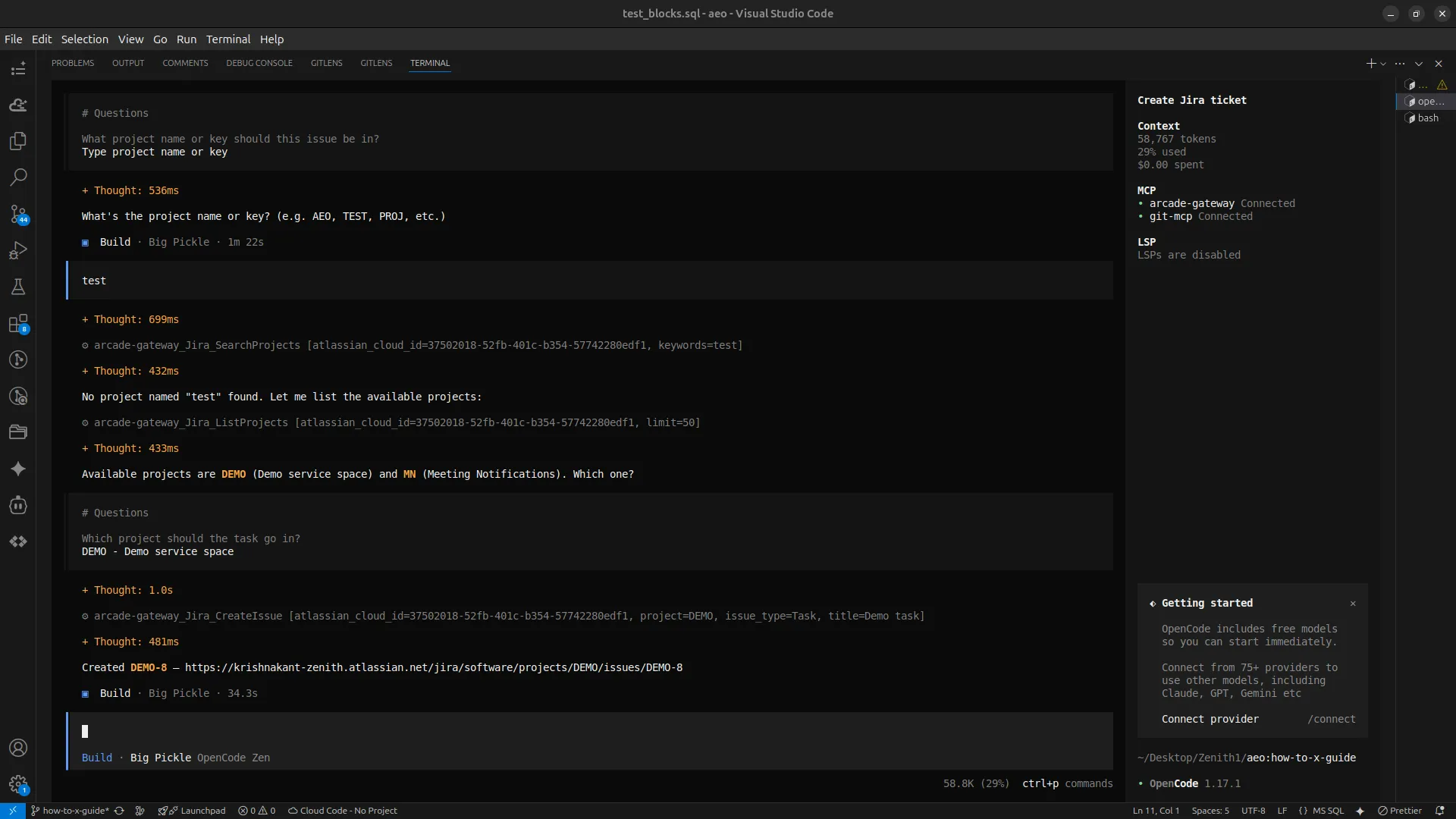This screenshot has width=1456, height=819.
Task: Switch to the COMMENTS tab
Action: (185, 63)
